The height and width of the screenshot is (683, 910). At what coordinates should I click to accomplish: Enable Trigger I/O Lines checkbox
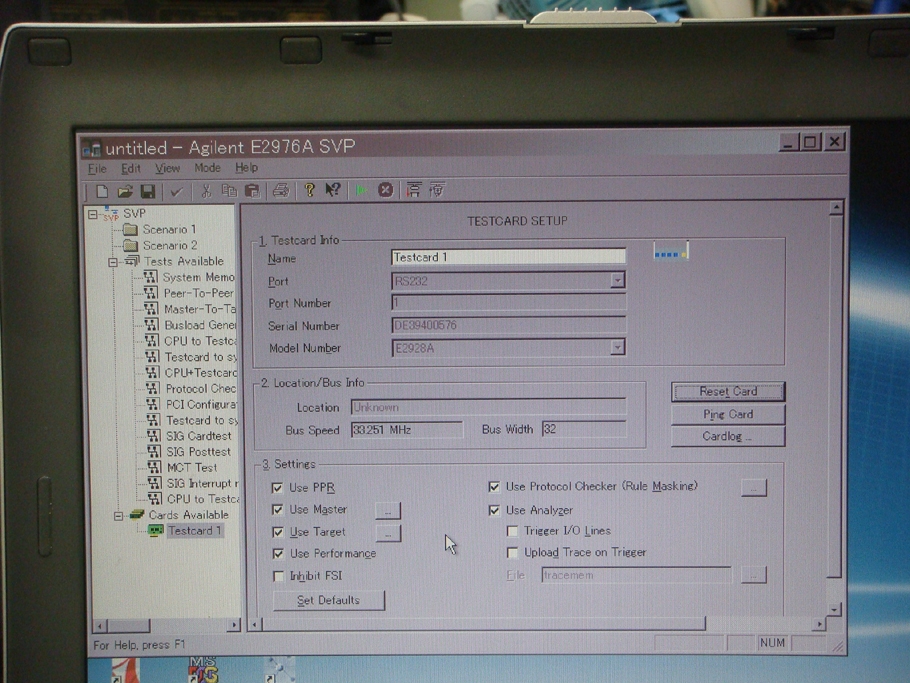point(512,531)
